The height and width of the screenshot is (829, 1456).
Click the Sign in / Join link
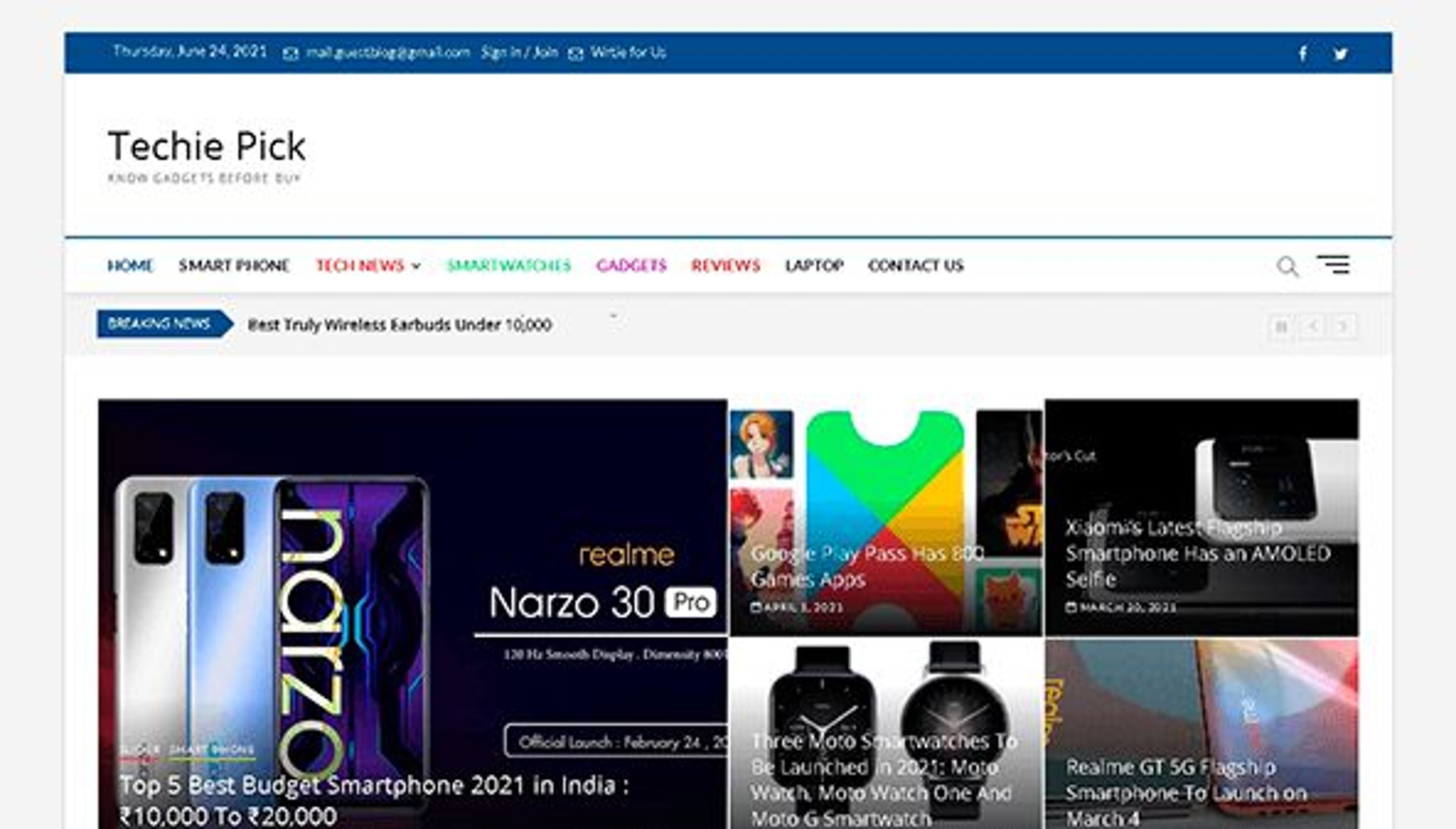(520, 52)
